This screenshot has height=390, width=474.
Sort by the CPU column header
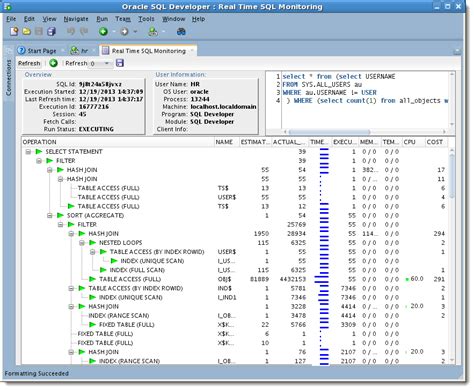coord(413,142)
